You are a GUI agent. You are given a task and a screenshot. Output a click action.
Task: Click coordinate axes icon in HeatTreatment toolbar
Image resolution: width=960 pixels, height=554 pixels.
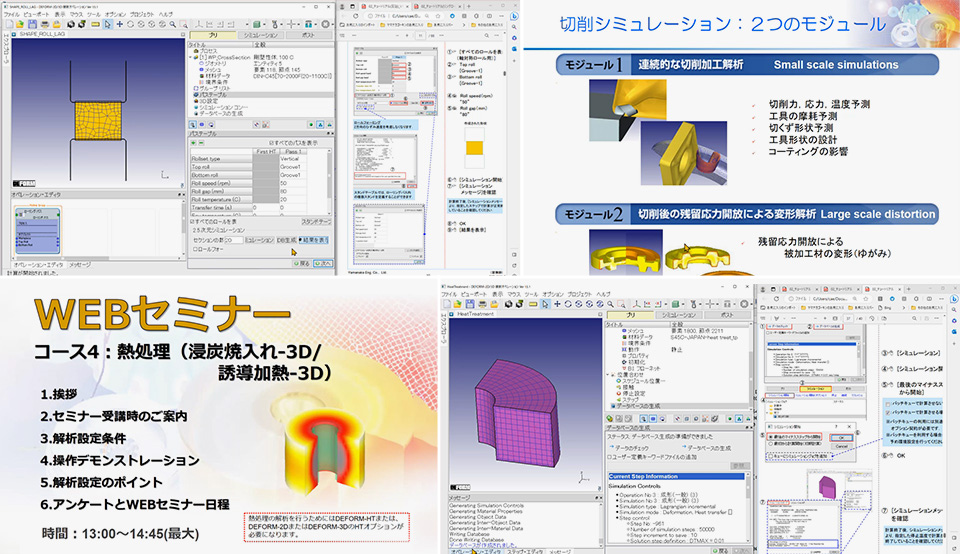[637, 304]
